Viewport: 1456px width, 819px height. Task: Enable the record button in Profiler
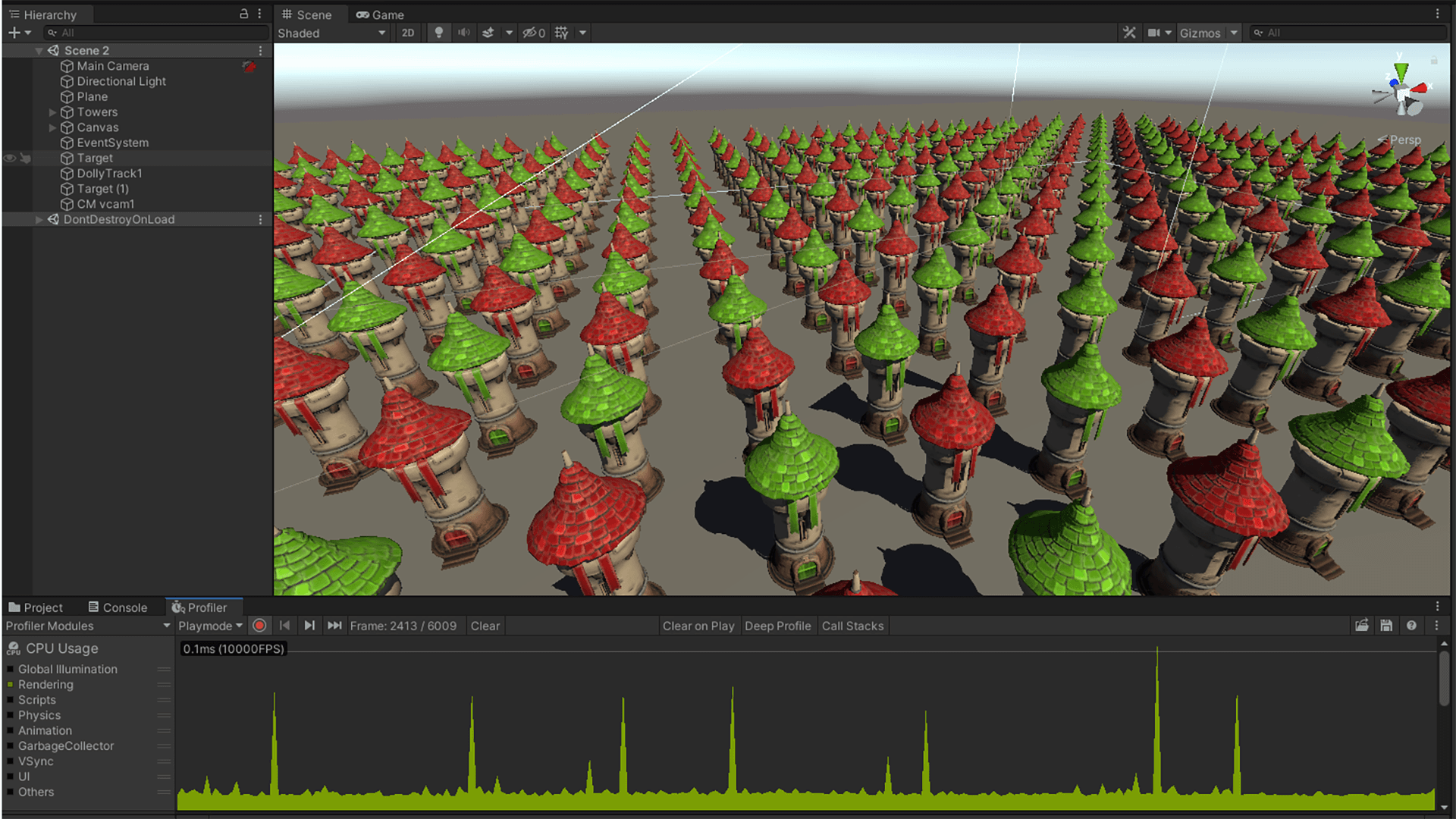point(260,625)
